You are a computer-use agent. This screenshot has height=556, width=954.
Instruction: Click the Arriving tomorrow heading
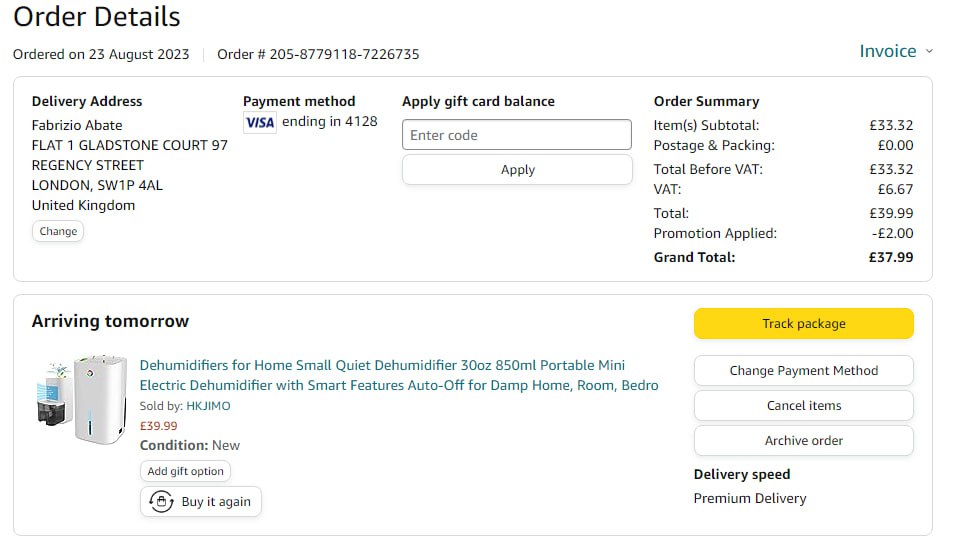click(x=110, y=321)
